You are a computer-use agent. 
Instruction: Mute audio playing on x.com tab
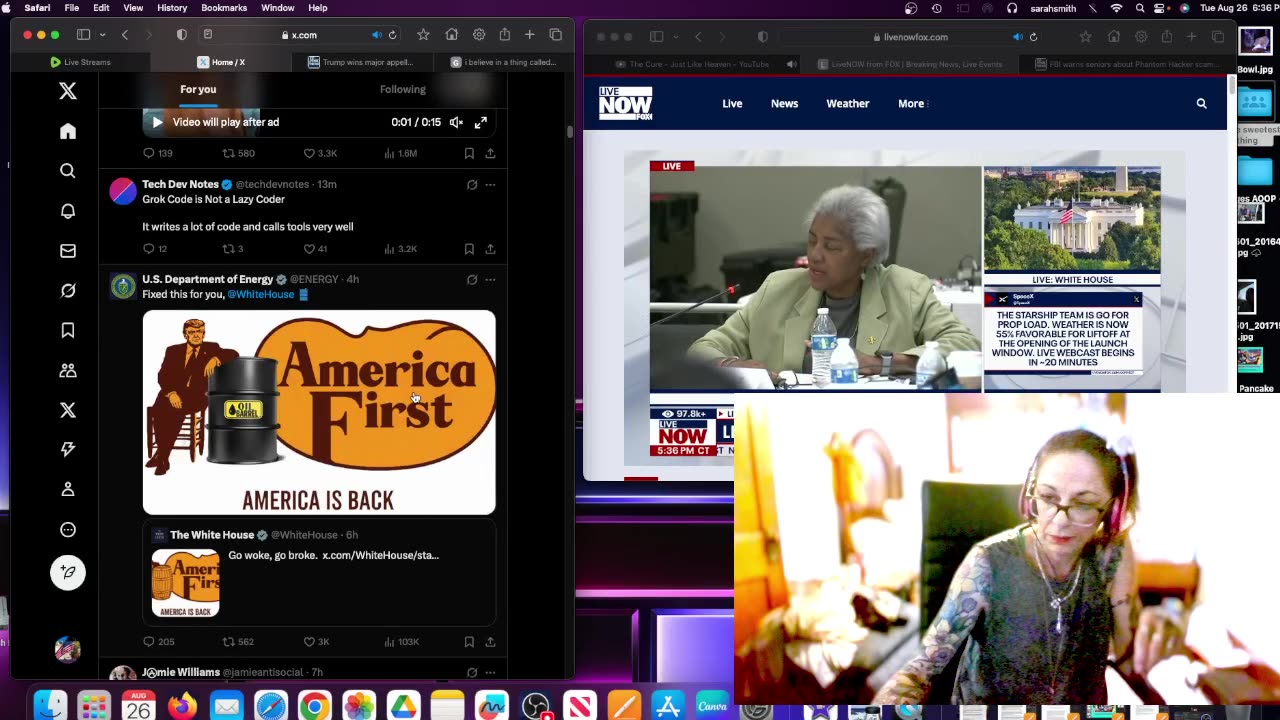[377, 35]
